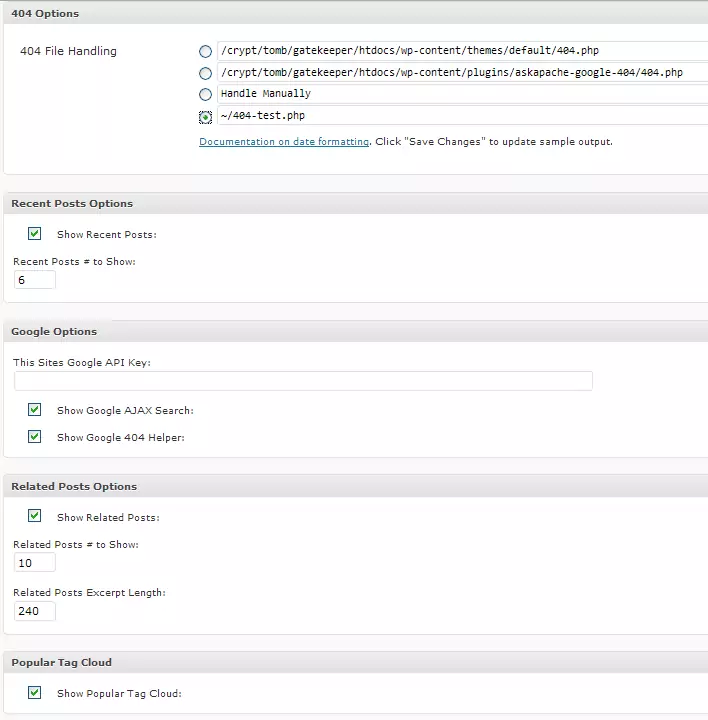Choose the Handle Manually radio button
Screen dimensions: 708x720
[x=205, y=94]
